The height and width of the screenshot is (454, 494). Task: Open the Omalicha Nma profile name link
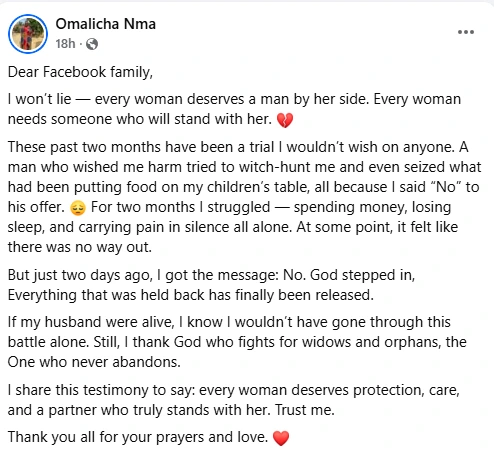[106, 24]
